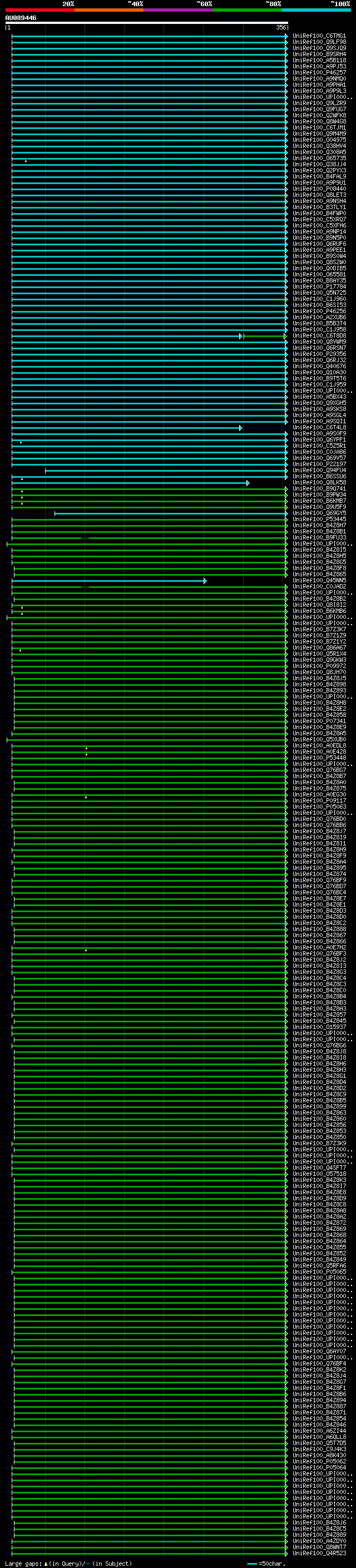Select the UniRef100_P09117 label
356x1568 pixels.
click(319, 801)
